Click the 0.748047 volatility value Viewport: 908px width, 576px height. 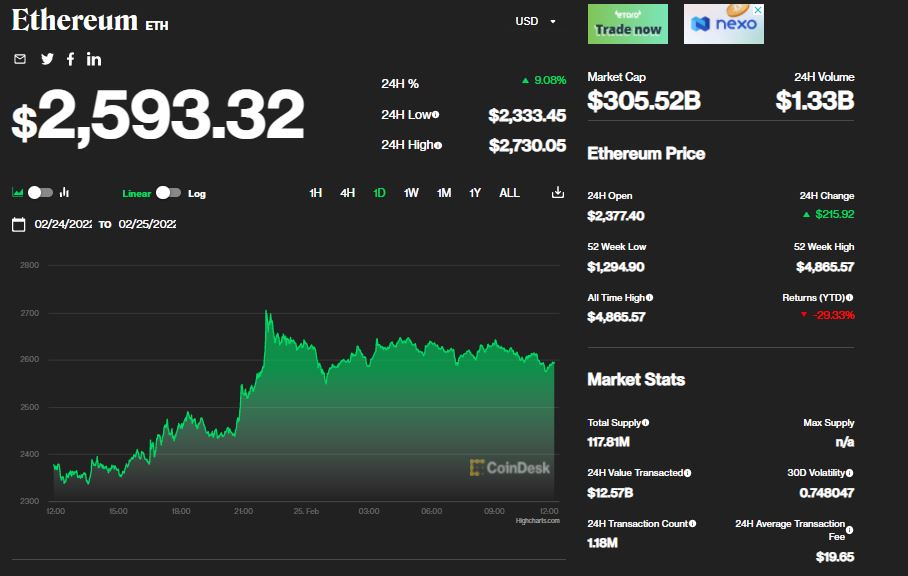(x=826, y=493)
